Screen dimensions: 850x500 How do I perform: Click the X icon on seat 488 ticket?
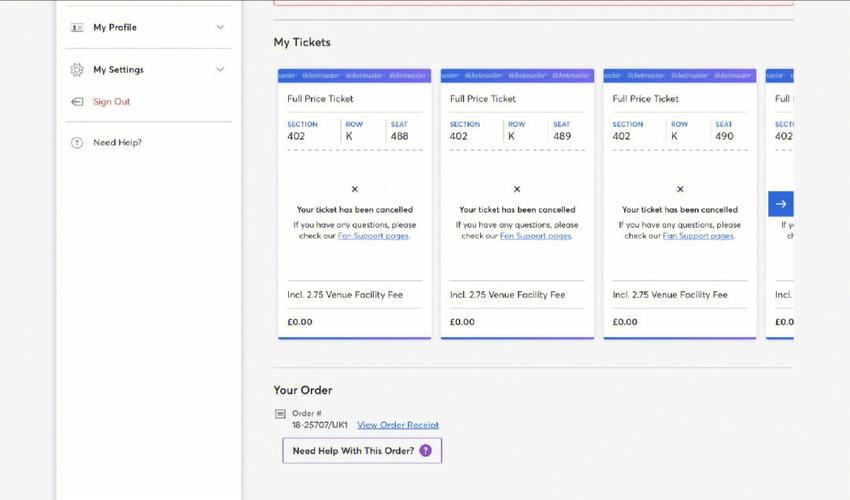click(355, 189)
